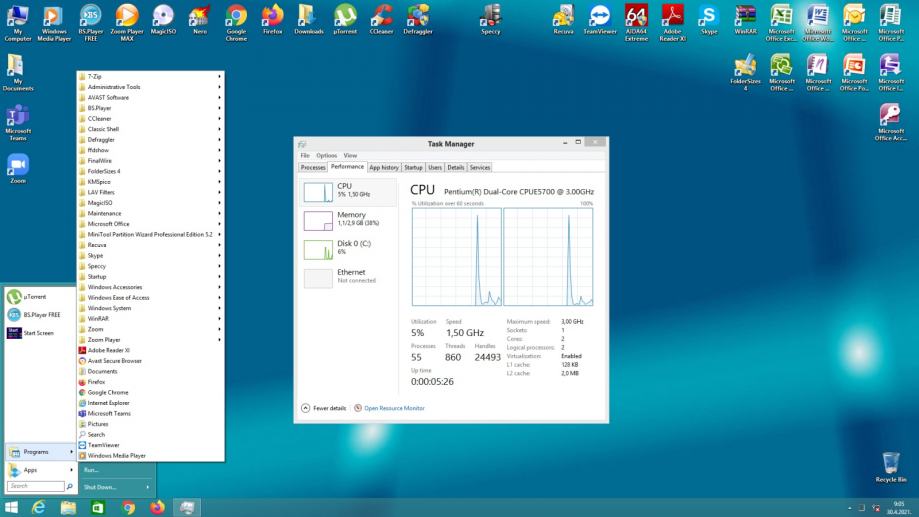
Task: Click the TeamViewer desktop shortcut
Action: (600, 16)
